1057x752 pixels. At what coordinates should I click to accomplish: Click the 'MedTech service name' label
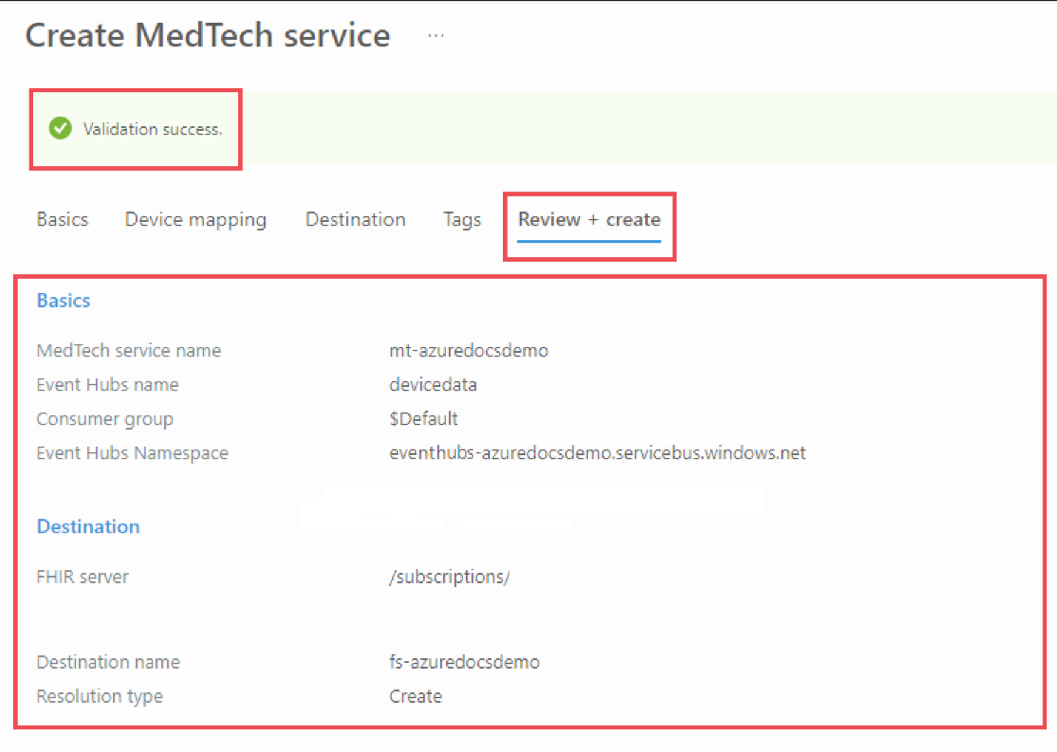[129, 350]
